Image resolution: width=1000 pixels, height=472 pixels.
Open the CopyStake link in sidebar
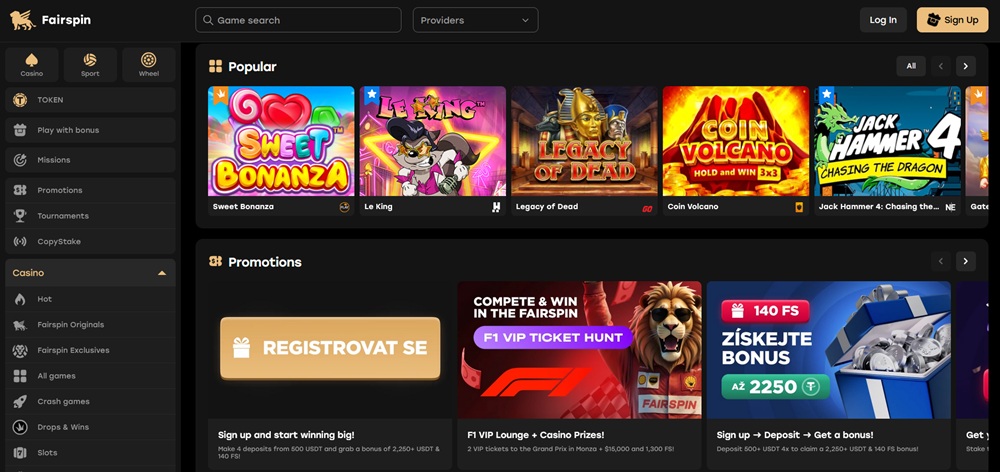[x=90, y=242]
